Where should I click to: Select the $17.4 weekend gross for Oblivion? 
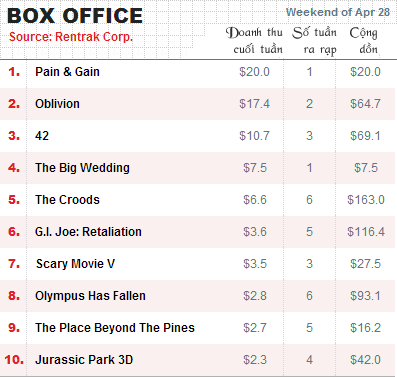pos(254,104)
